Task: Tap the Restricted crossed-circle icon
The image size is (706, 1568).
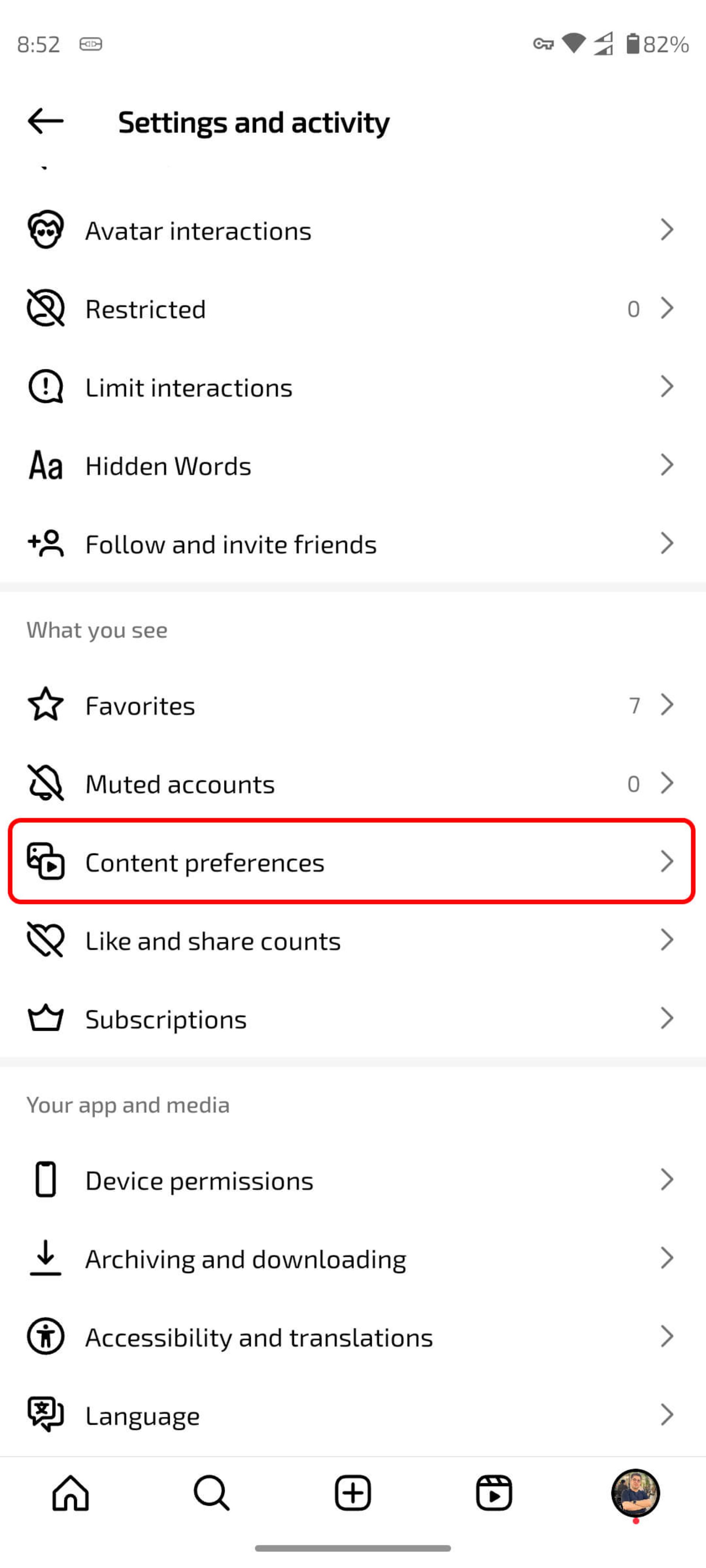Action: point(46,309)
